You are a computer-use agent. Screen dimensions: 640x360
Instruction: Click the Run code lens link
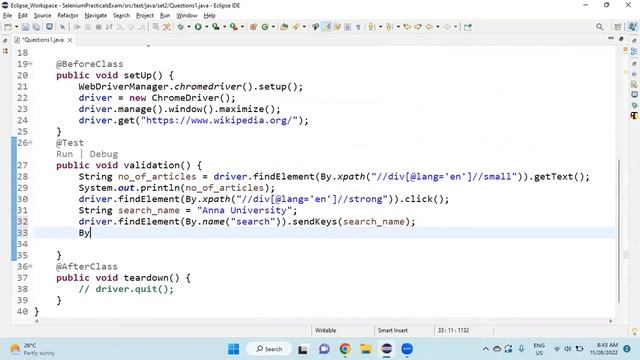(64, 154)
